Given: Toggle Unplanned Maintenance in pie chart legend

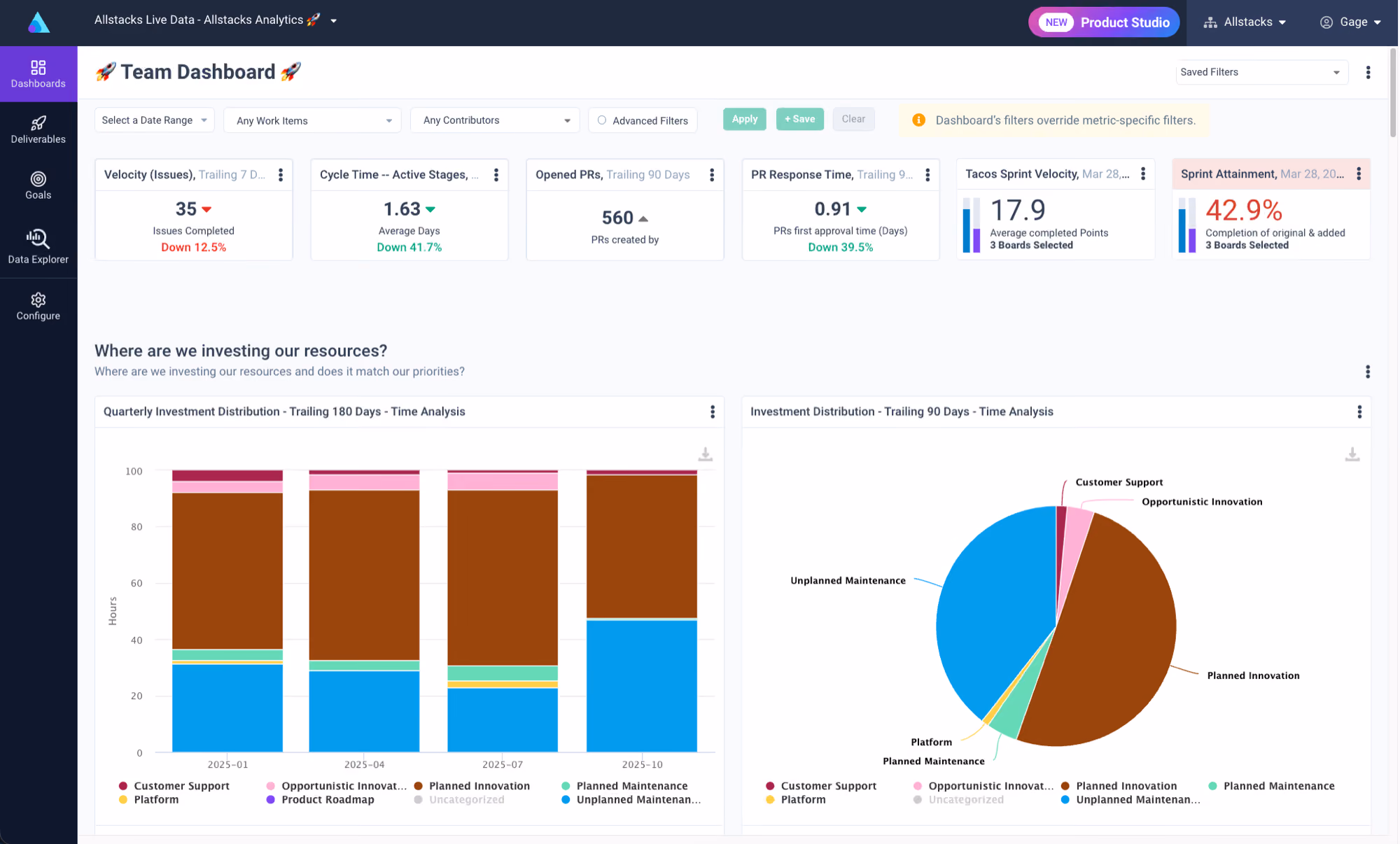Looking at the screenshot, I should pyautogui.click(x=1130, y=799).
